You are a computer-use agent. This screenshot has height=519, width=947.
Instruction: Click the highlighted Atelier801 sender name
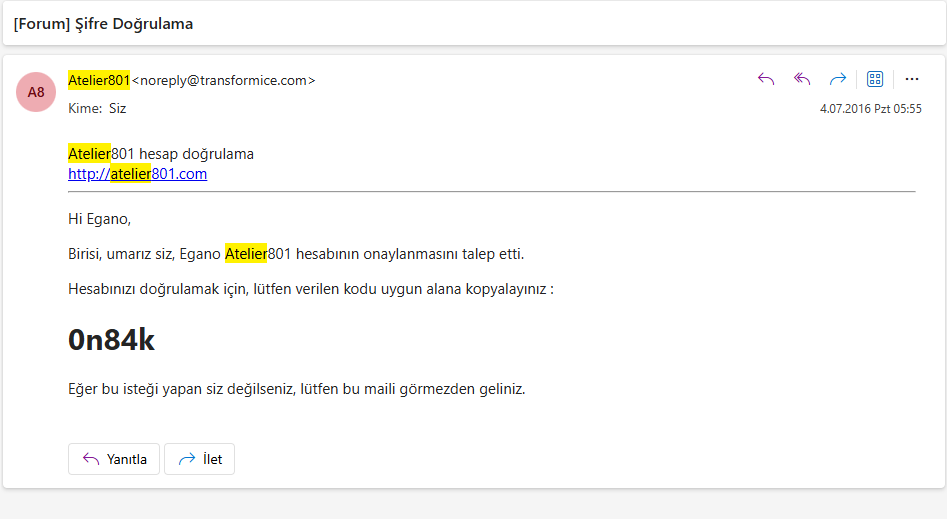click(x=99, y=80)
